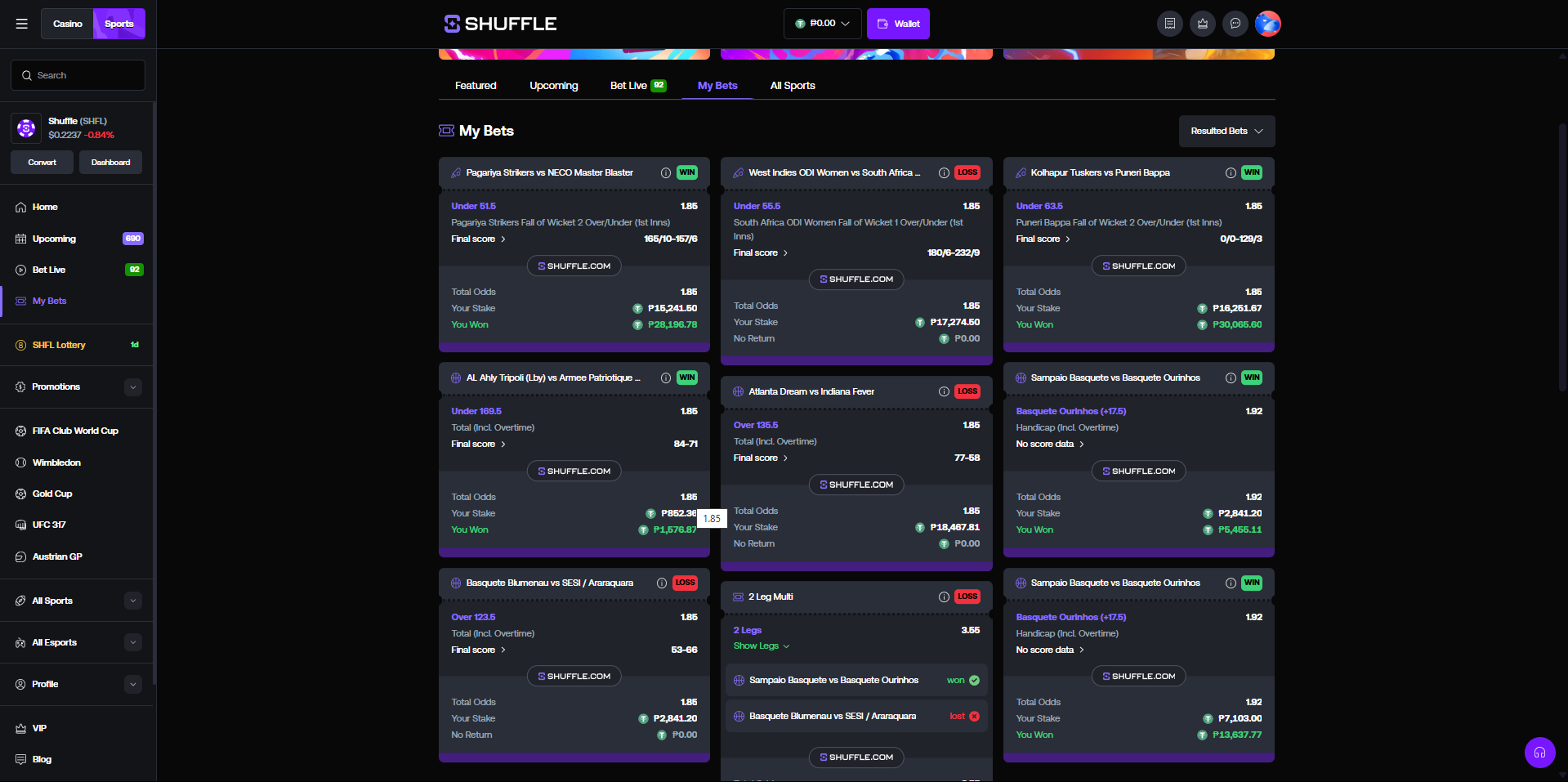Click the VIP crown icon in sidebar

[21, 728]
